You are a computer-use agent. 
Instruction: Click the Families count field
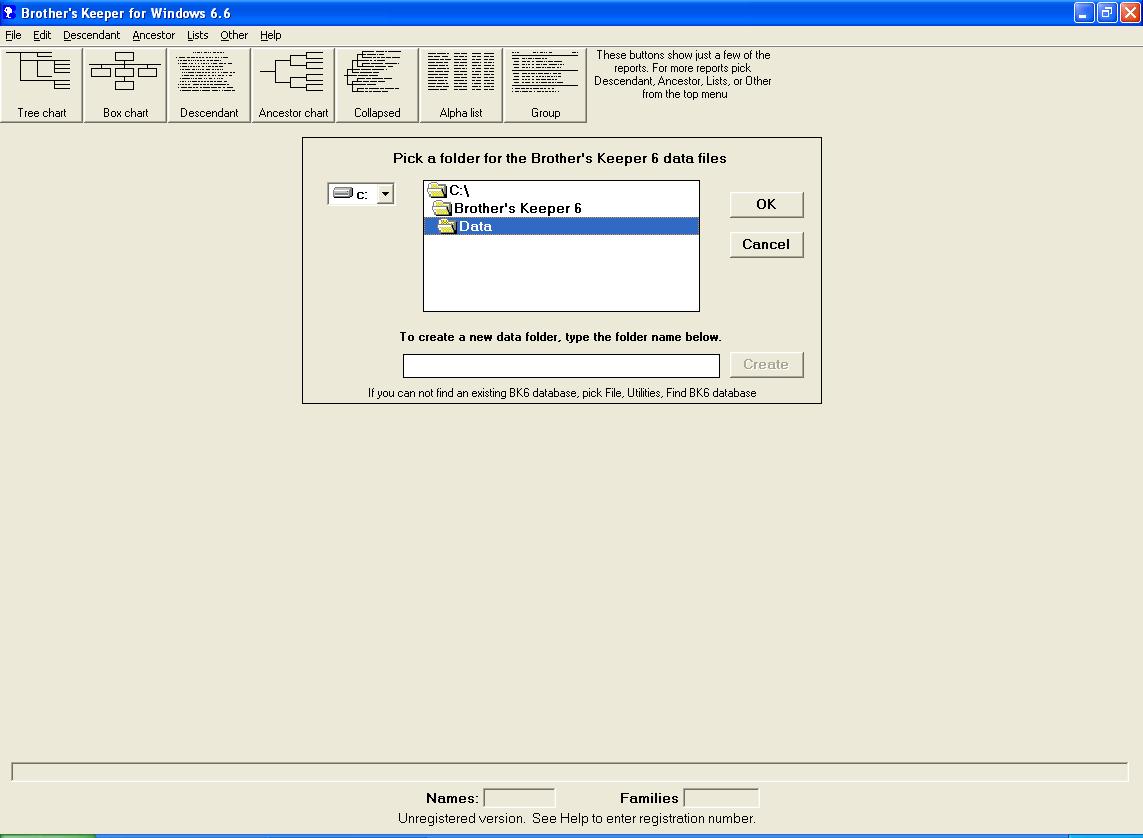pyautogui.click(x=721, y=798)
